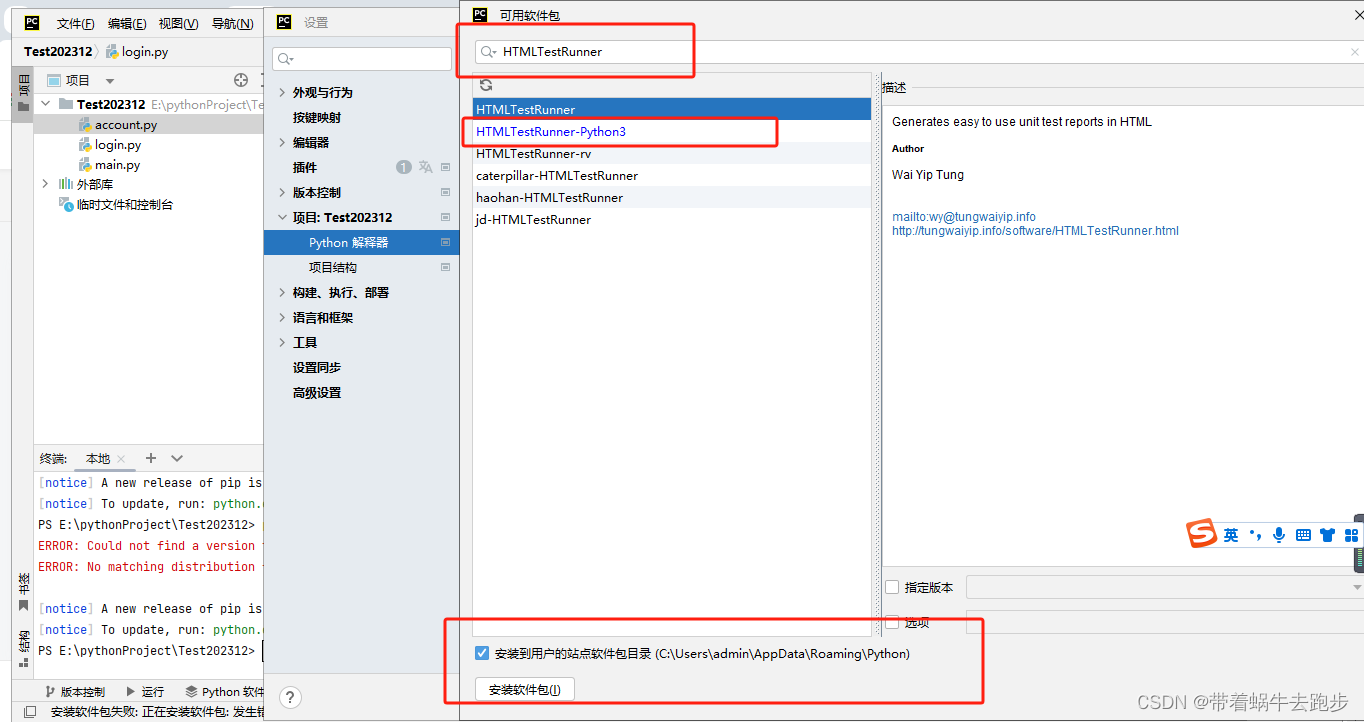
Task: Open the 书签 bookmarks side panel
Action: point(23,591)
